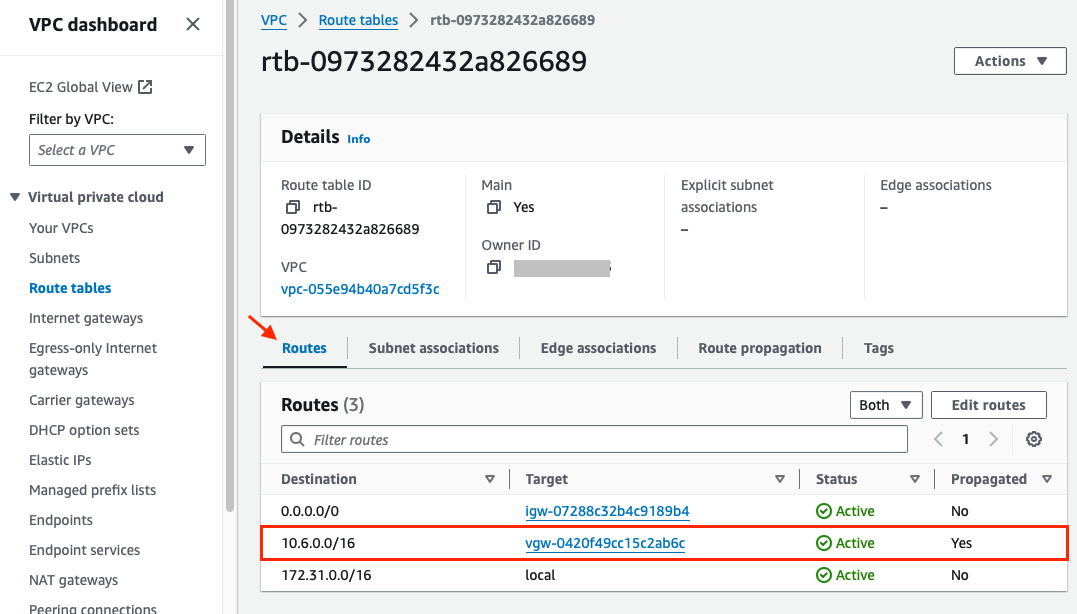Go to next routes page arrow
The width and height of the screenshot is (1077, 614).
tap(993, 439)
